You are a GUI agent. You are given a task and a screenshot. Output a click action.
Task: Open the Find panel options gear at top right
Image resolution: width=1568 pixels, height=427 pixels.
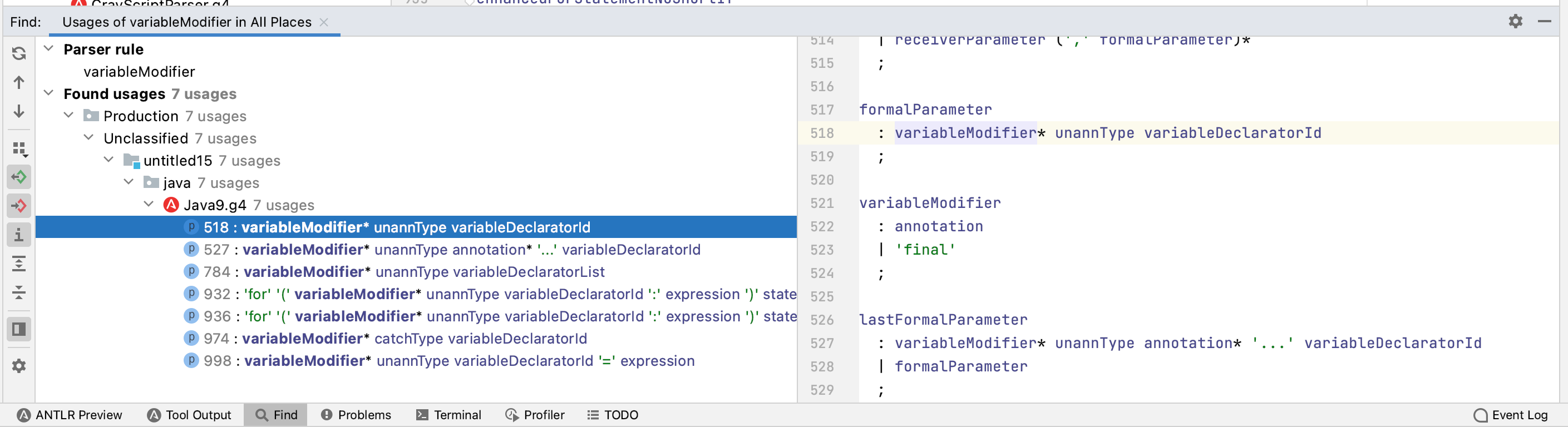pos(1516,21)
